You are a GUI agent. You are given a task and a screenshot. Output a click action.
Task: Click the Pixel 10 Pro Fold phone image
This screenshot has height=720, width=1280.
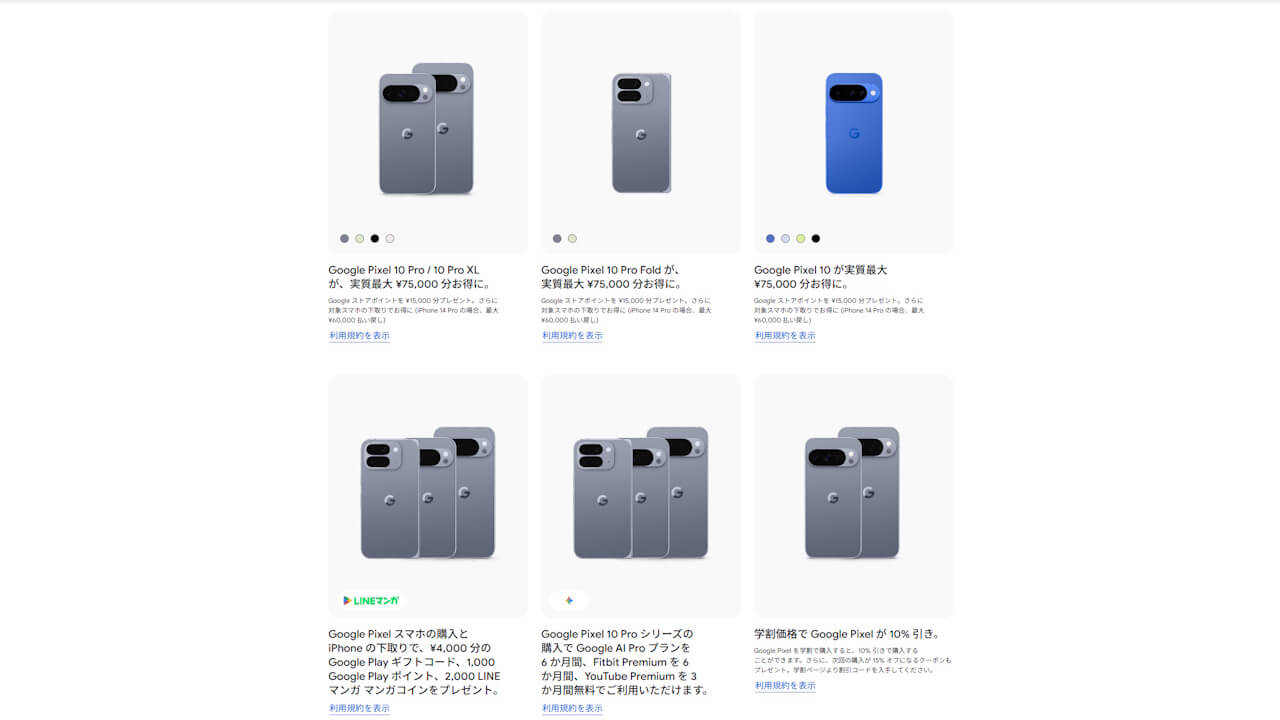[641, 133]
